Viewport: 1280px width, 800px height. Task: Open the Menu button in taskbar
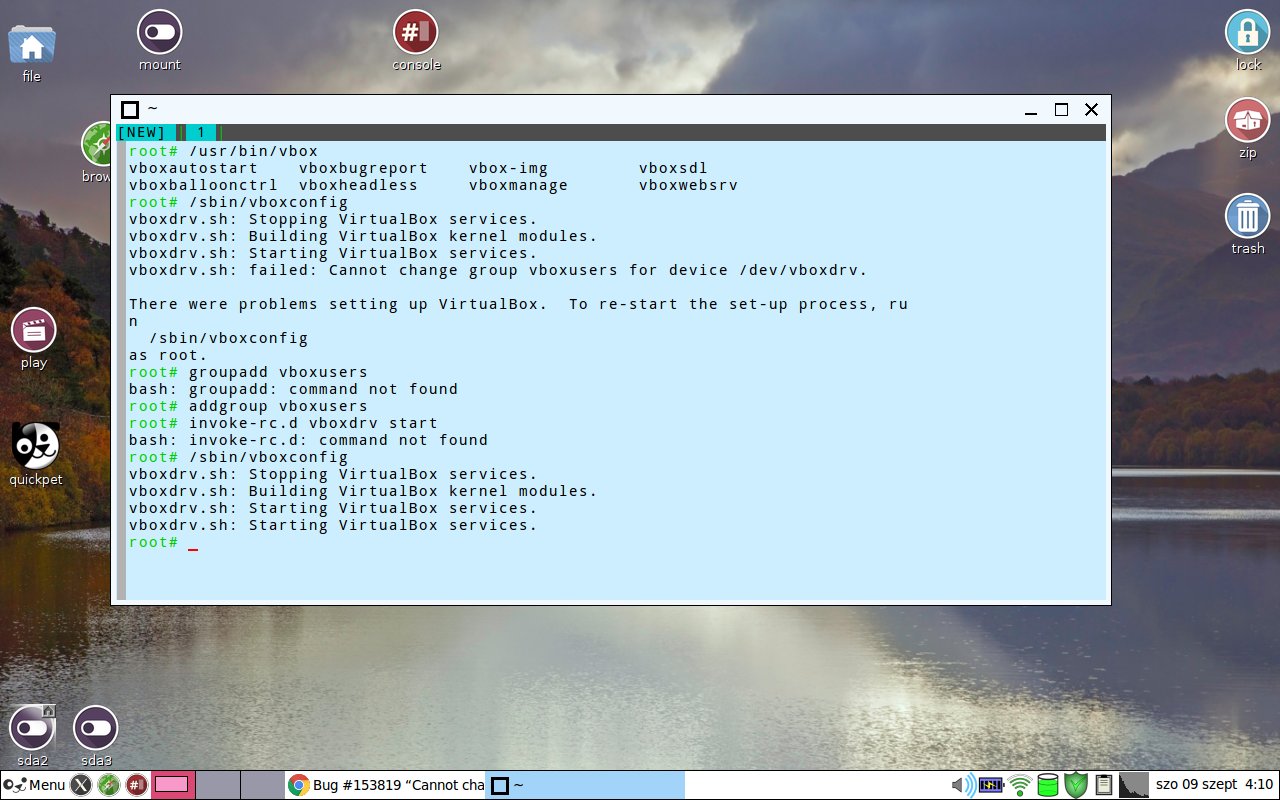[34, 785]
